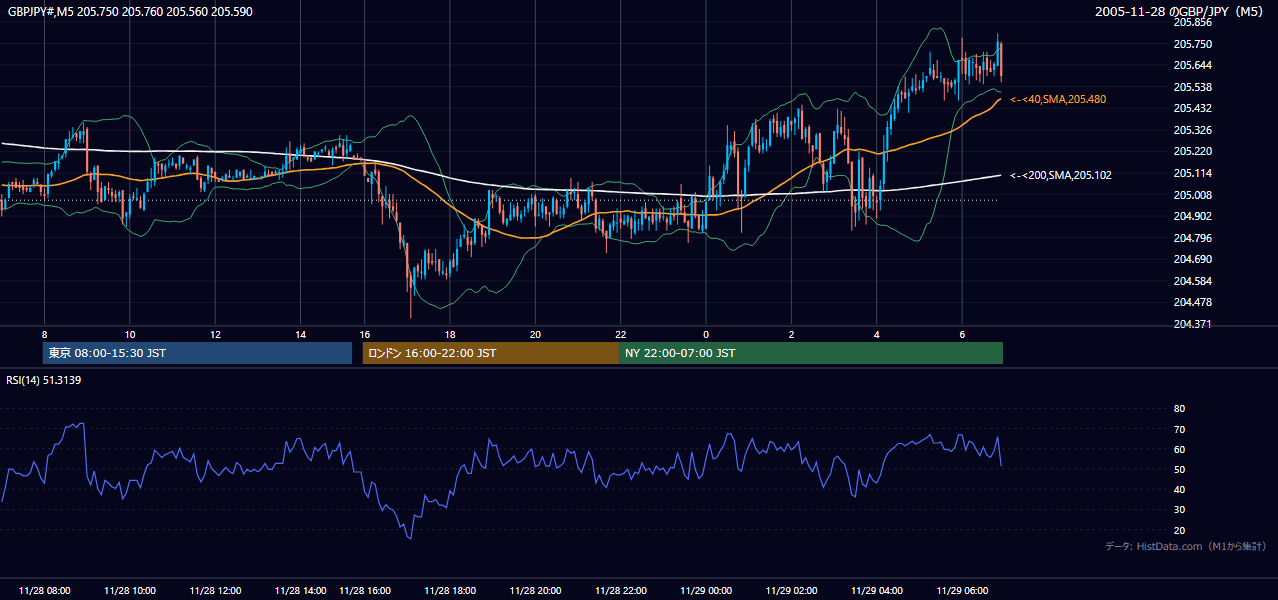Click the 11/29 04:00 time label

pyautogui.click(x=877, y=590)
